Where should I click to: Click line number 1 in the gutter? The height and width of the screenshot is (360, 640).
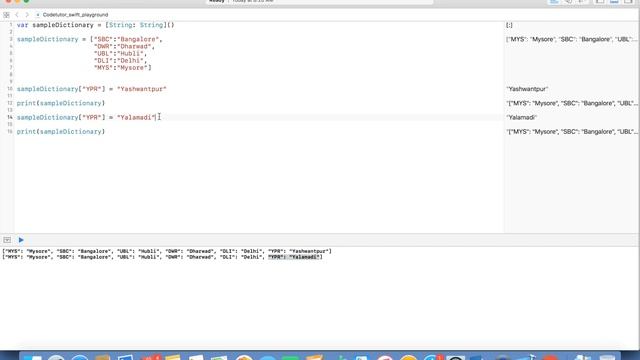[x=11, y=25]
